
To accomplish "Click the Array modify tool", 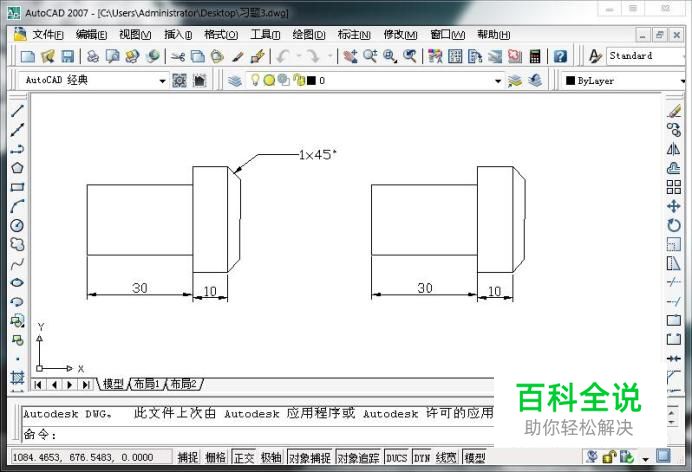I will coord(673,187).
